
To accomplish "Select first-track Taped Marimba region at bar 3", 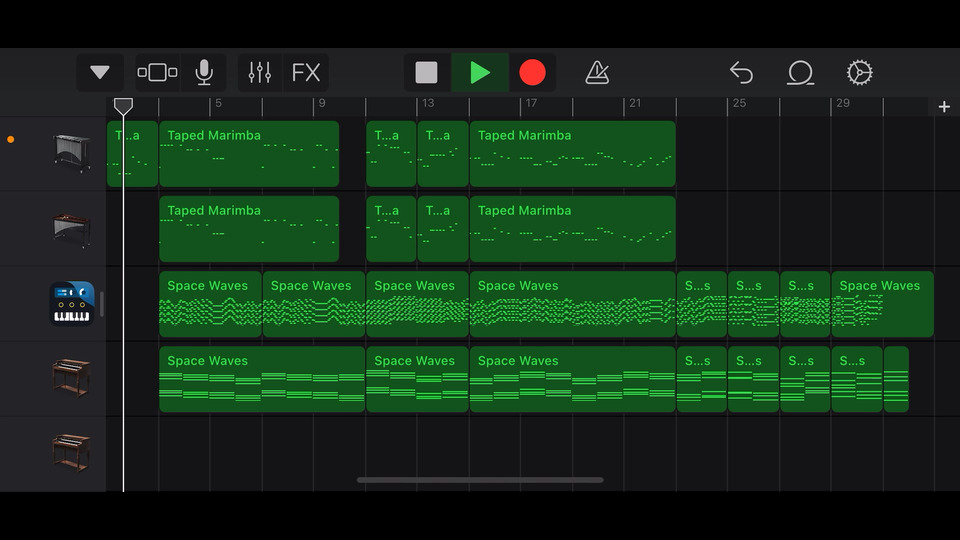I will (249, 154).
